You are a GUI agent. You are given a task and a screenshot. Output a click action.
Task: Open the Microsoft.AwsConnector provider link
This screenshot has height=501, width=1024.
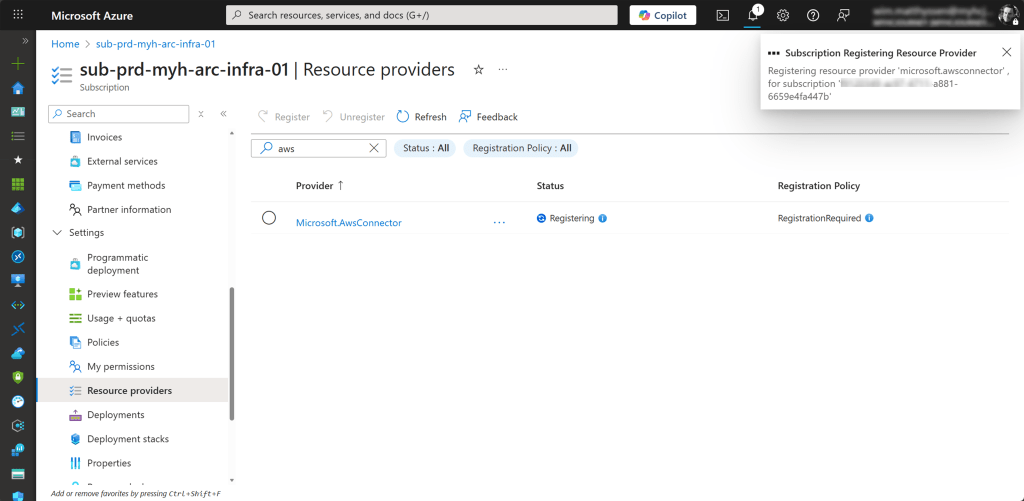click(348, 223)
